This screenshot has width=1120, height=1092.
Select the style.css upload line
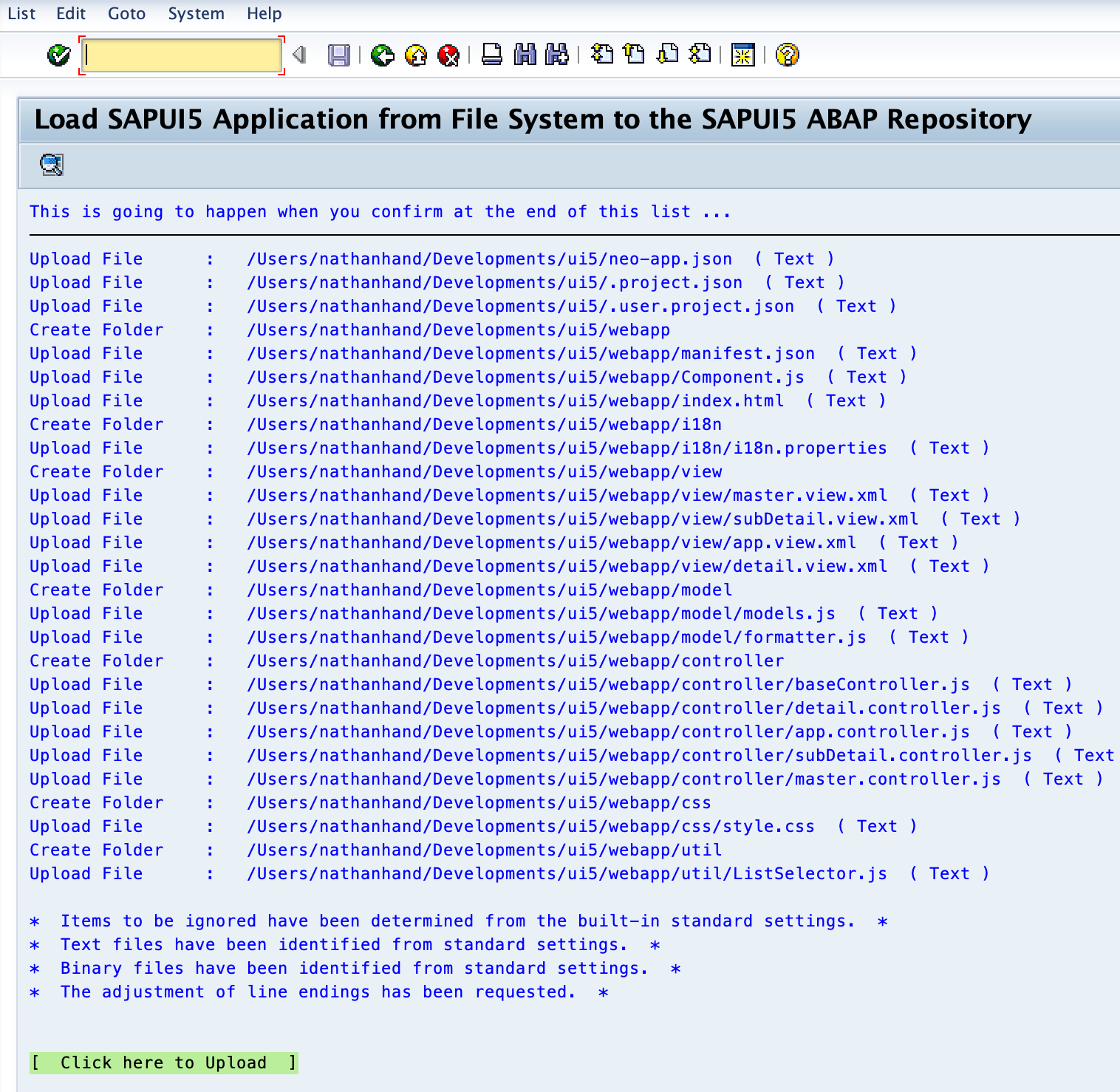474,826
